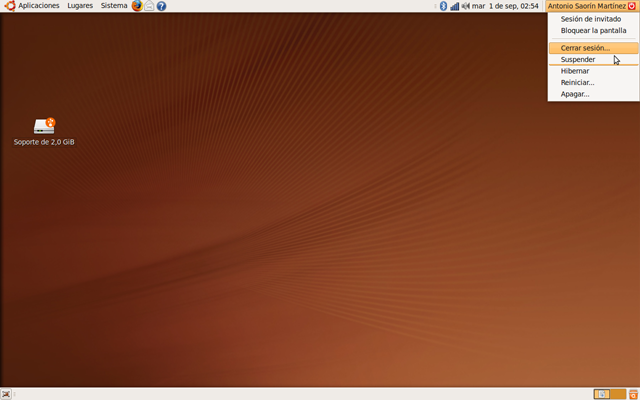
Task: Click the Ubuntu logo on the top panel
Action: click(9, 6)
